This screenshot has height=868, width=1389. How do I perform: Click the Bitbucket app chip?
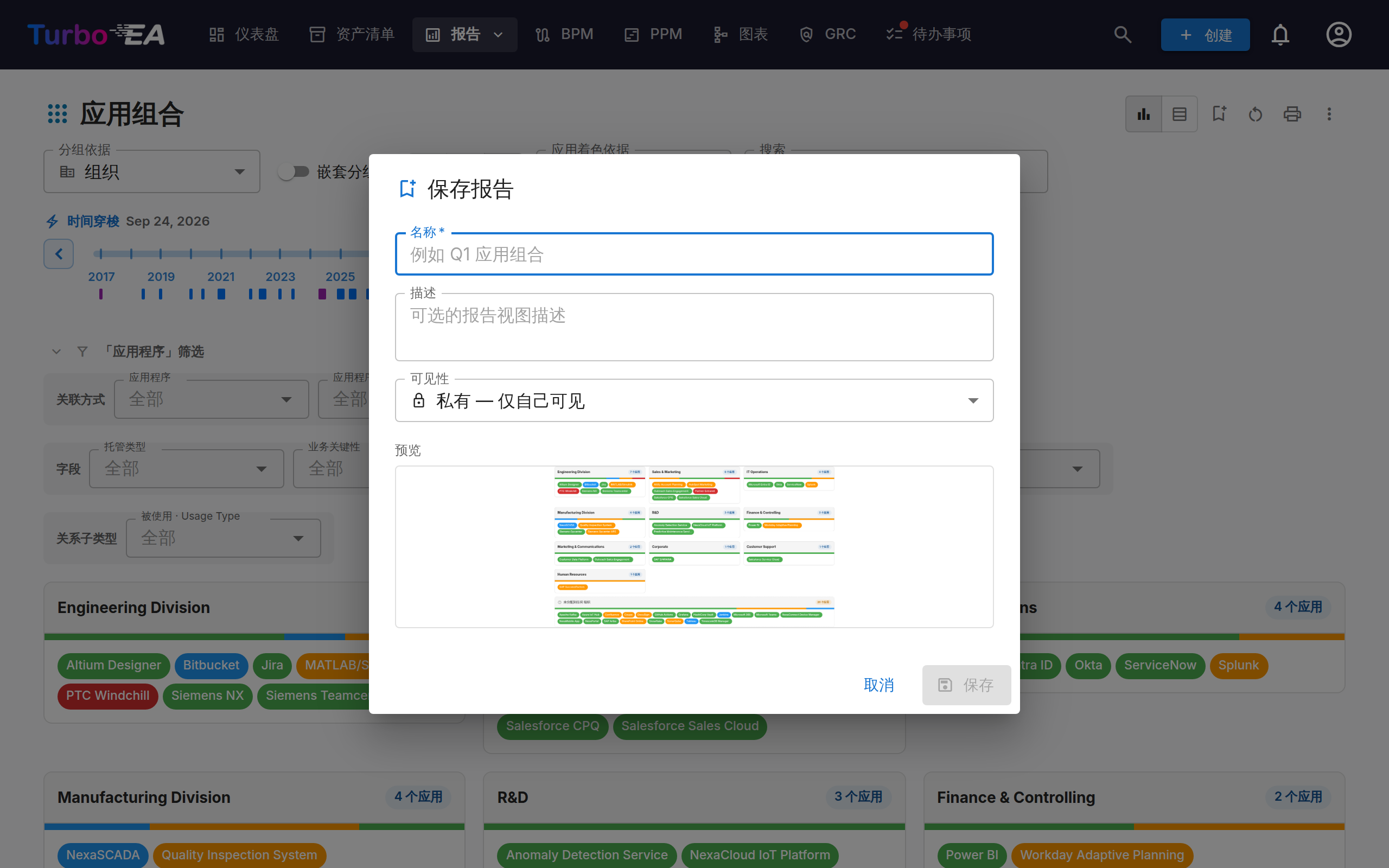click(211, 665)
